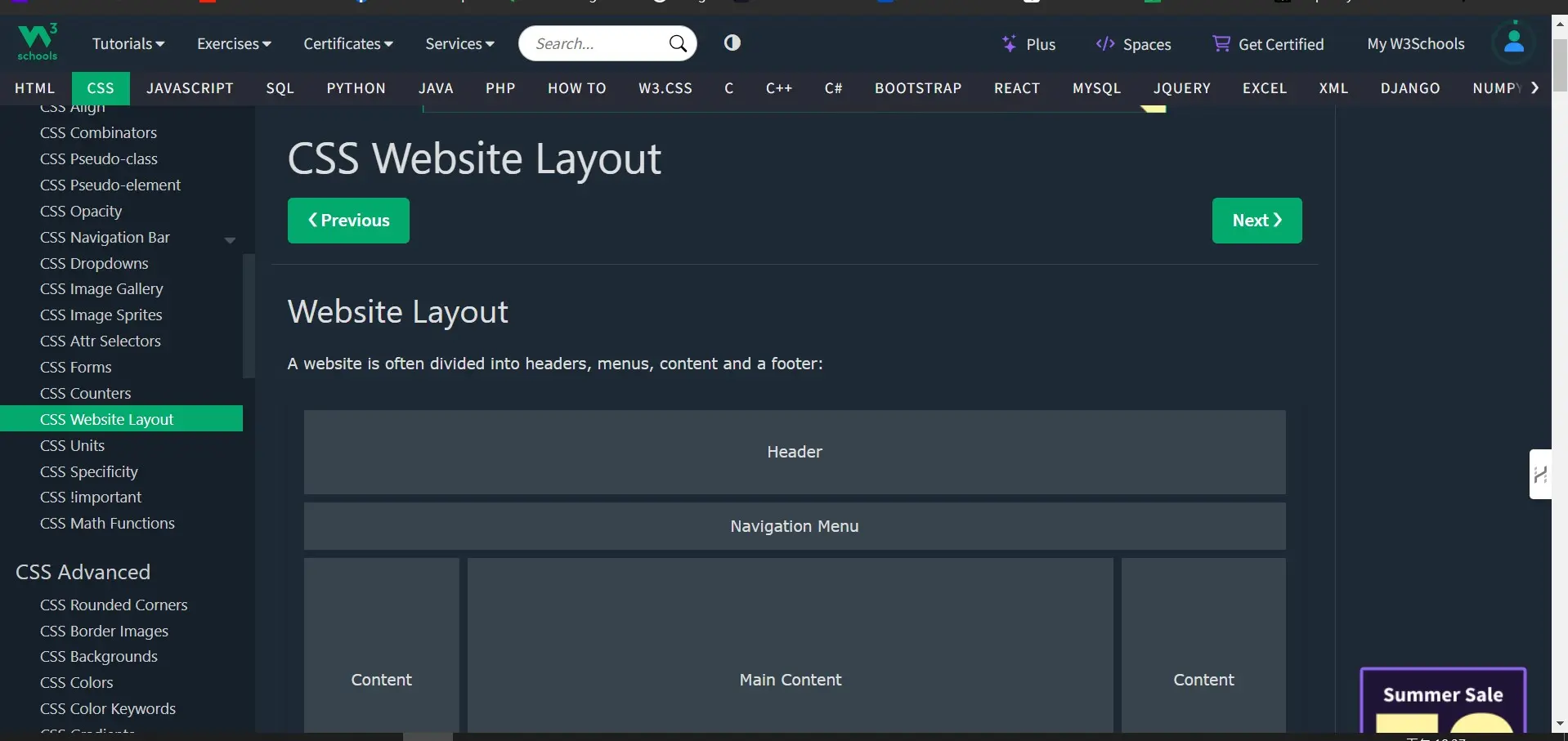Open the Certificates dropdown
The width and height of the screenshot is (1568, 741).
(x=348, y=44)
